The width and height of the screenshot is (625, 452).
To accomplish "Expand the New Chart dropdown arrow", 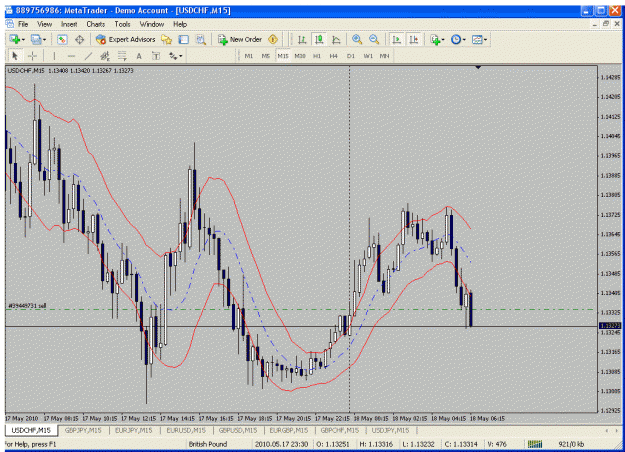I will click(x=24, y=40).
